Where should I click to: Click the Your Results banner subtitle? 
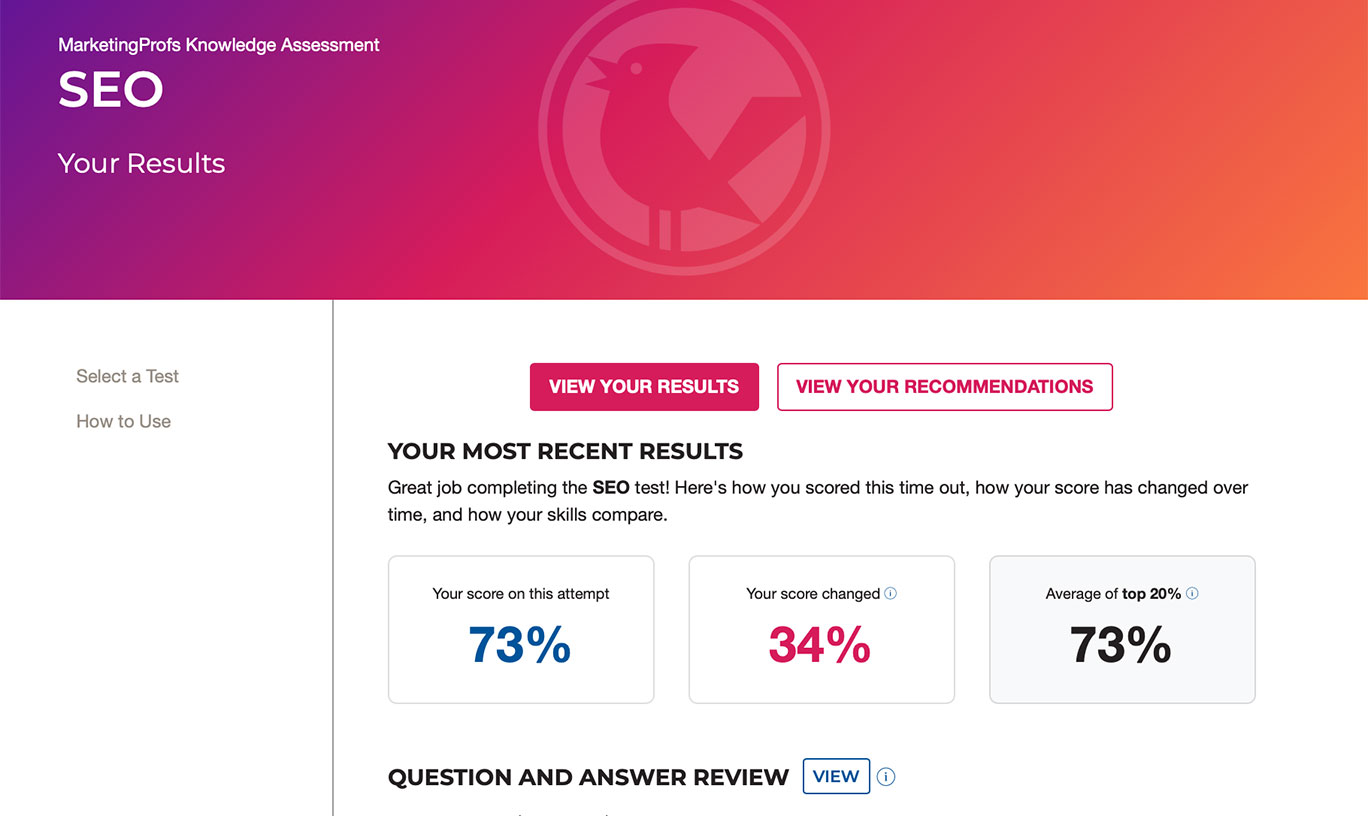[x=141, y=163]
